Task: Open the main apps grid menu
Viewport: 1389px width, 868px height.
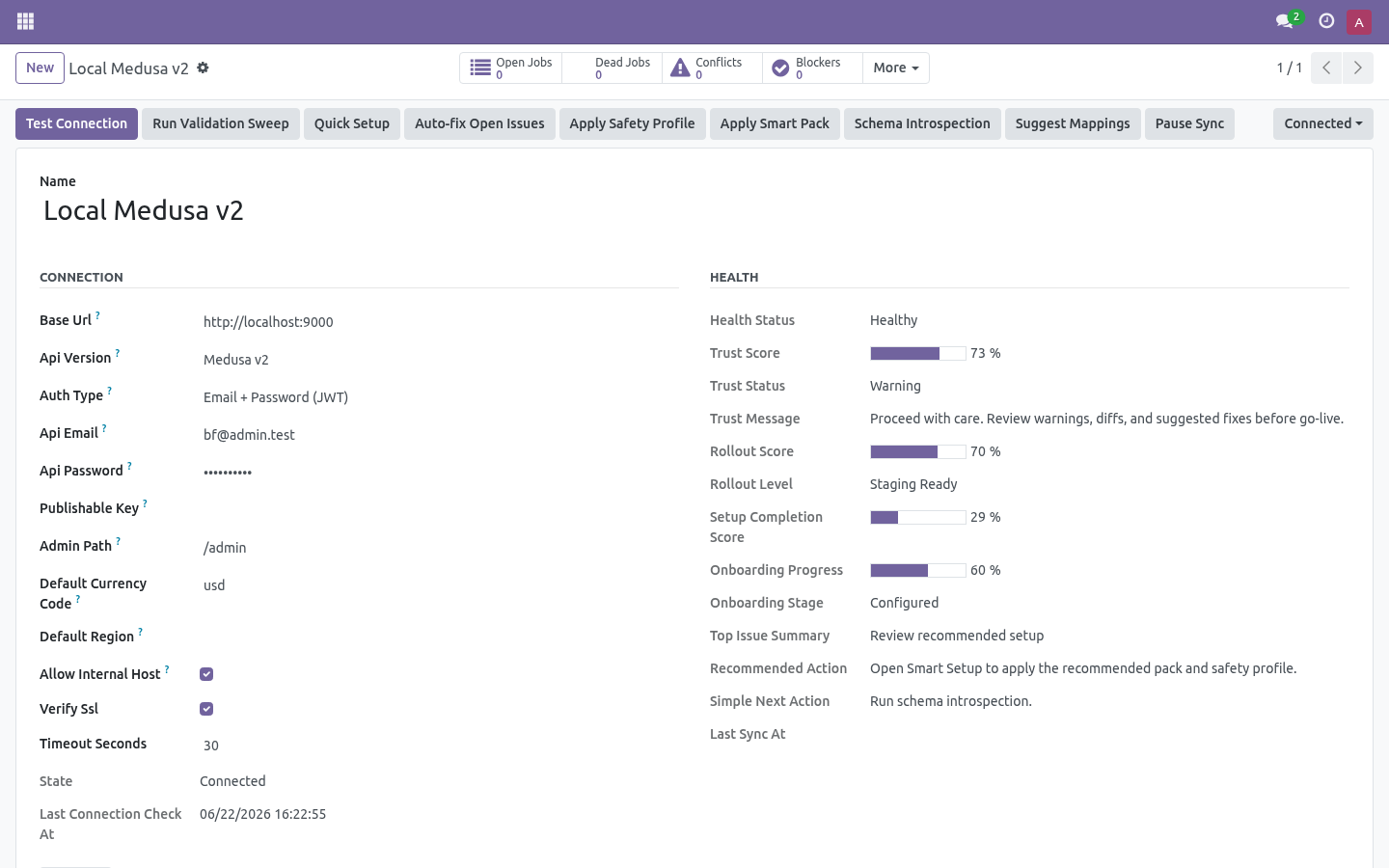Action: pyautogui.click(x=26, y=21)
